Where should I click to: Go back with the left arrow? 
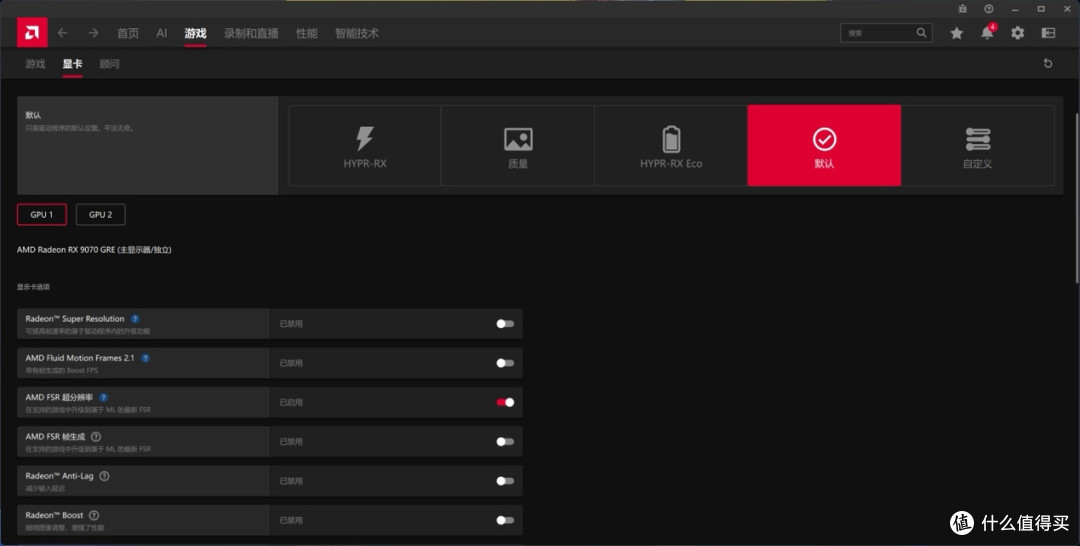coord(63,33)
